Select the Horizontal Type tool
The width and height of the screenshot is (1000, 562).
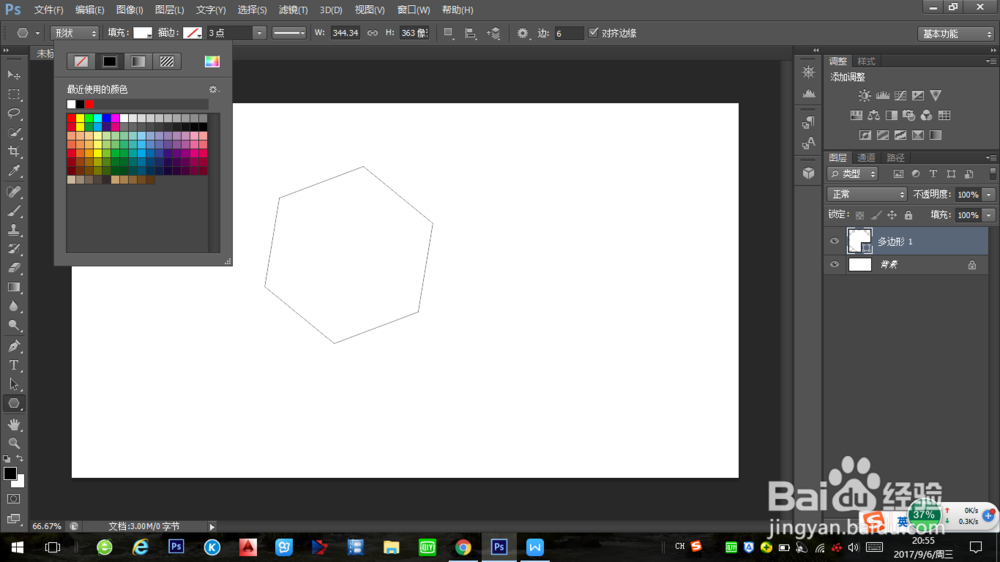click(14, 366)
